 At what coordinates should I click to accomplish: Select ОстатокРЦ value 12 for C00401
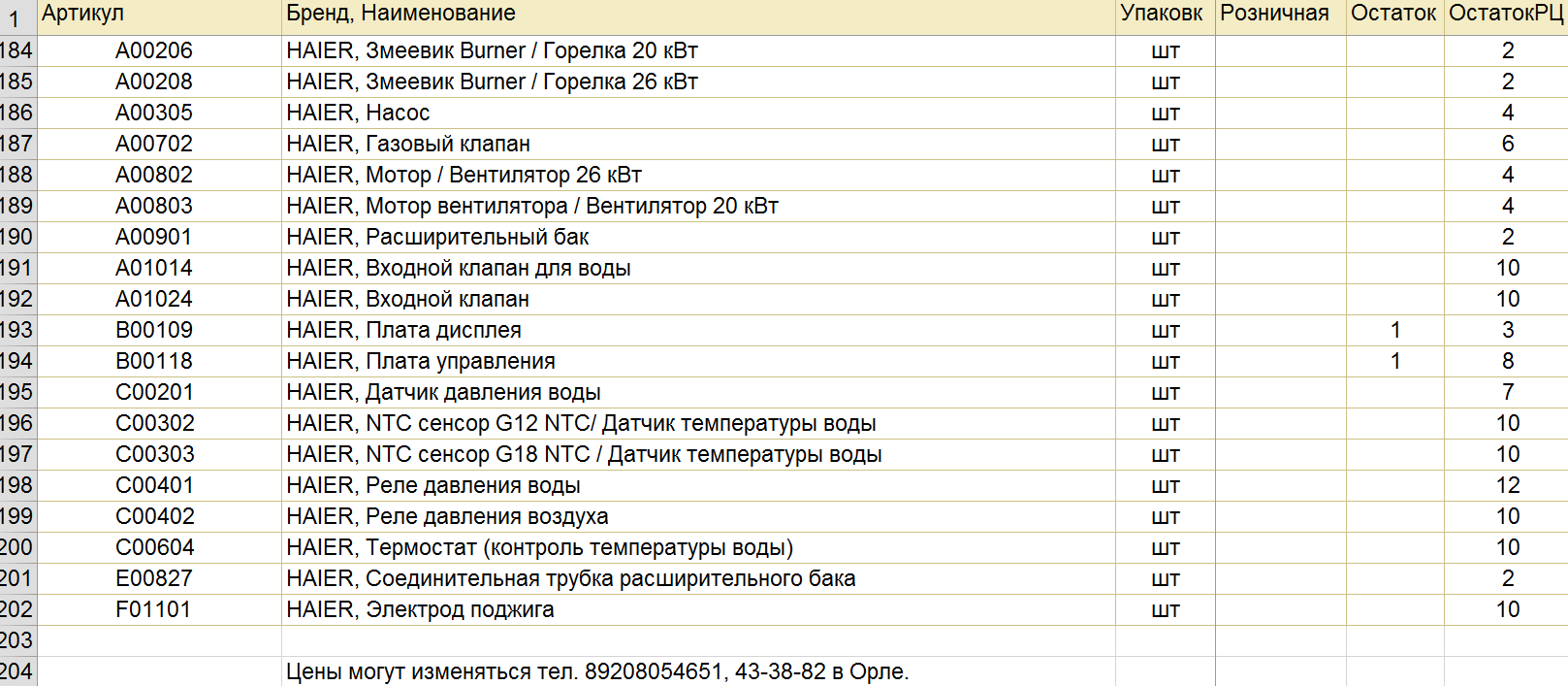pos(1506,486)
